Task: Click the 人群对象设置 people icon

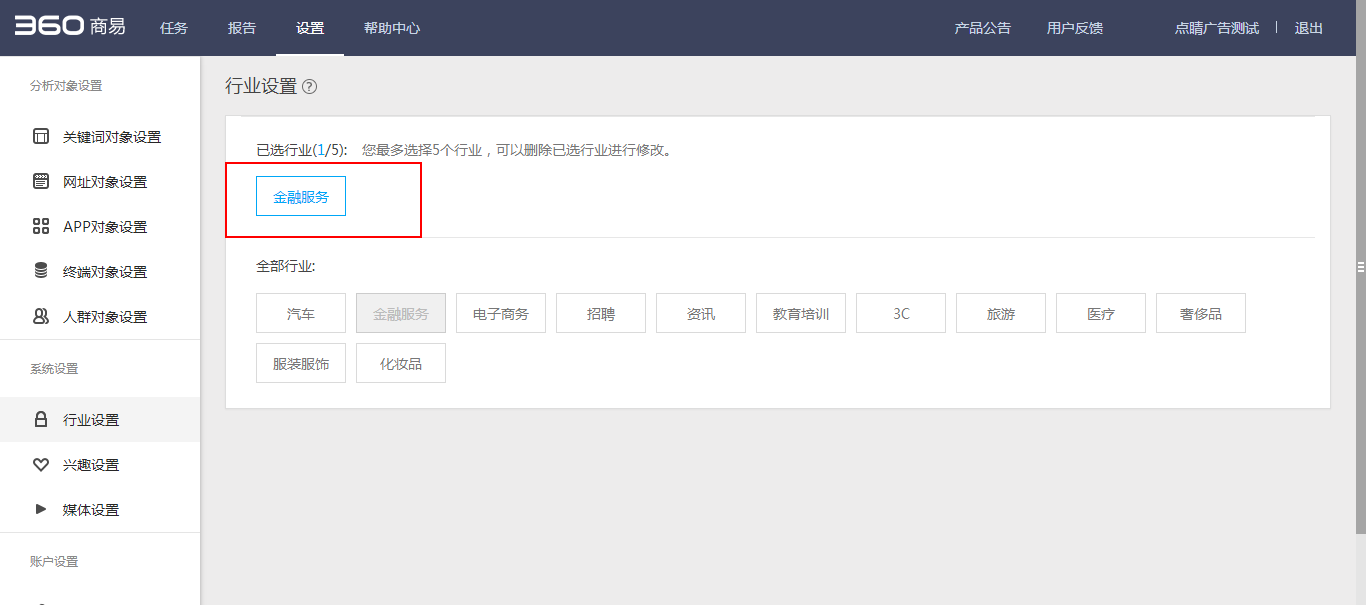Action: tap(41, 317)
